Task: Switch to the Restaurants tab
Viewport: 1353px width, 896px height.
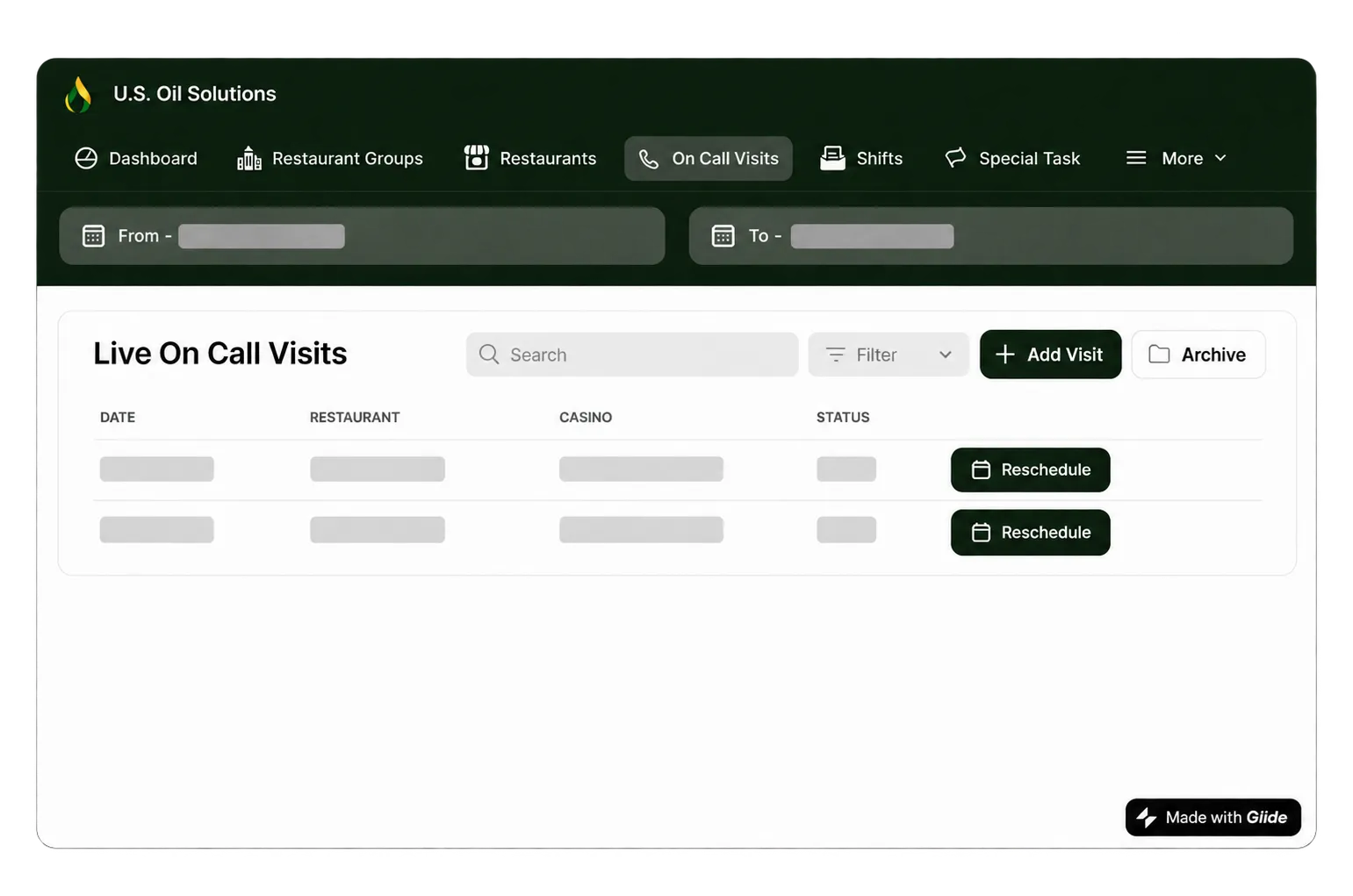Action: click(x=530, y=159)
